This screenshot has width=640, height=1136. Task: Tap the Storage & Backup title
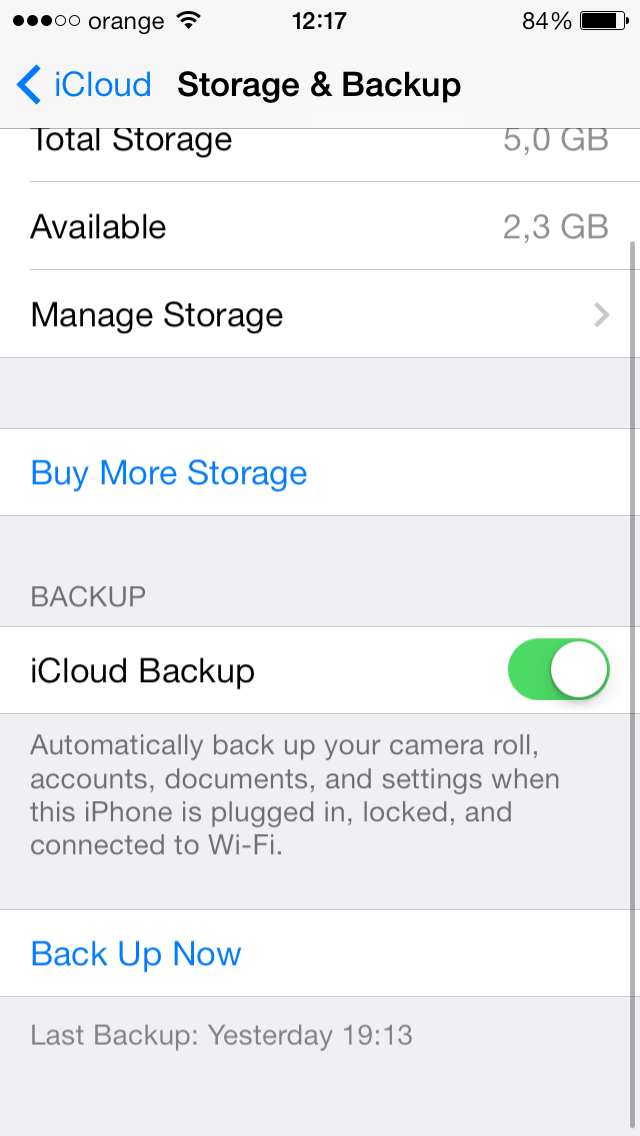click(x=319, y=85)
